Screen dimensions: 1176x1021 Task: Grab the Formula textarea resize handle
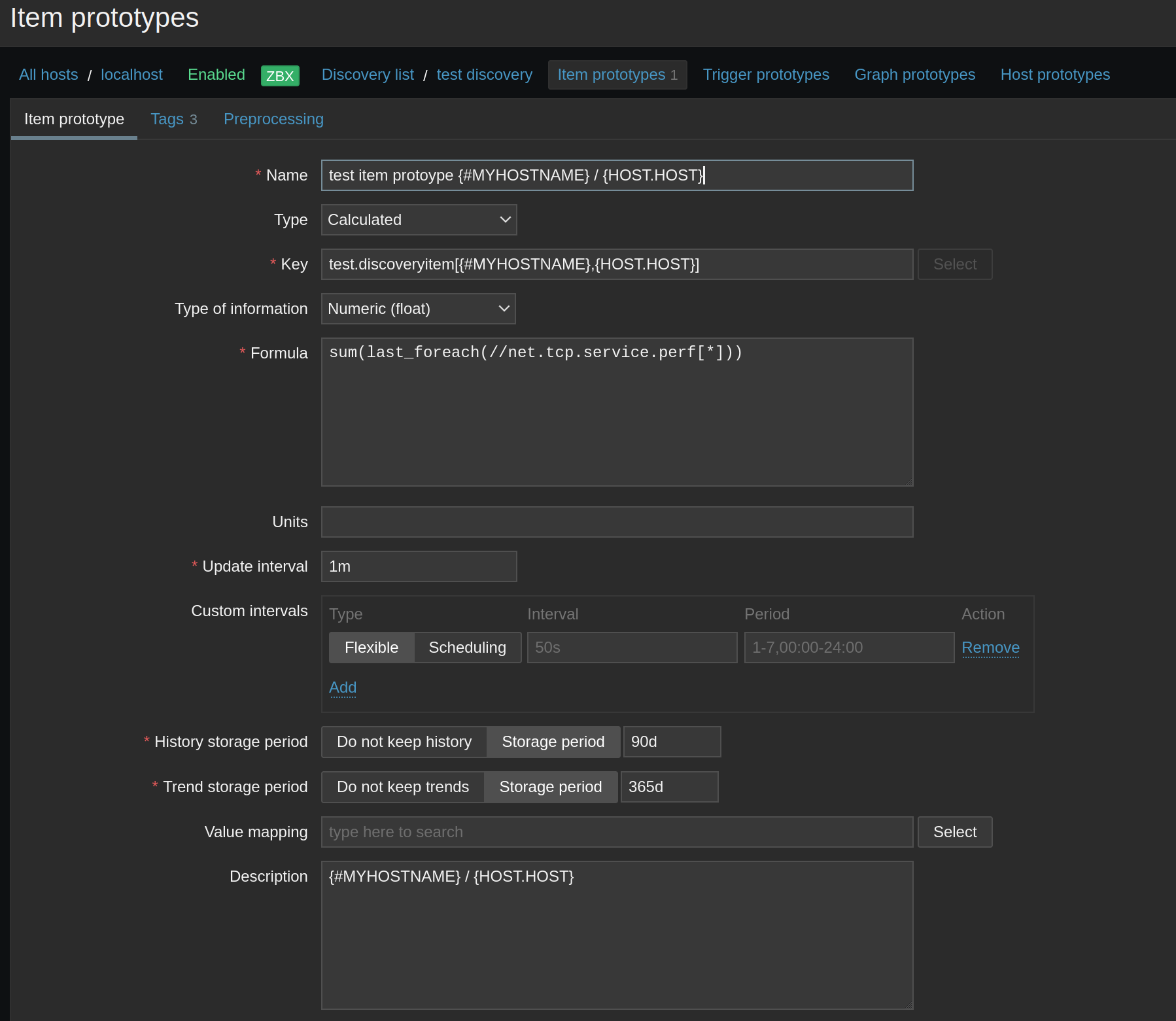(x=908, y=482)
